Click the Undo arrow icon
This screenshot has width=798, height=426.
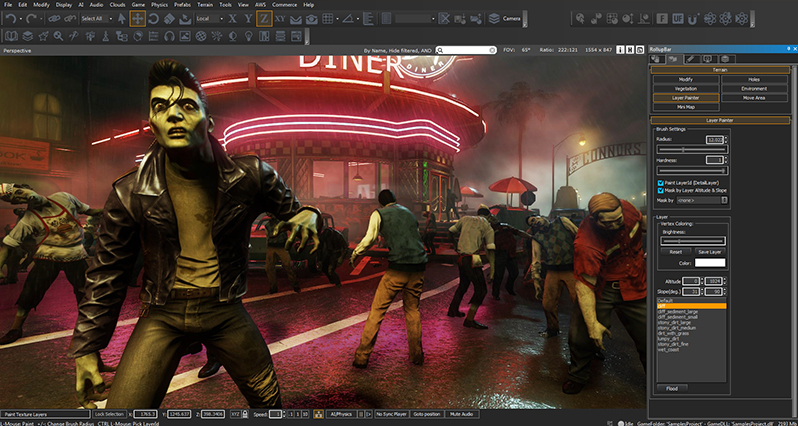[9, 19]
